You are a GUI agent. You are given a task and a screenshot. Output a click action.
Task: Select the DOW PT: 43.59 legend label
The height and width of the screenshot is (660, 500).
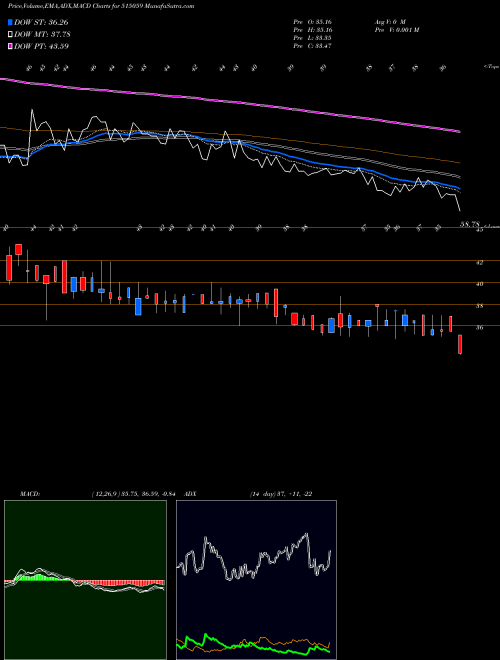[x=41, y=46]
